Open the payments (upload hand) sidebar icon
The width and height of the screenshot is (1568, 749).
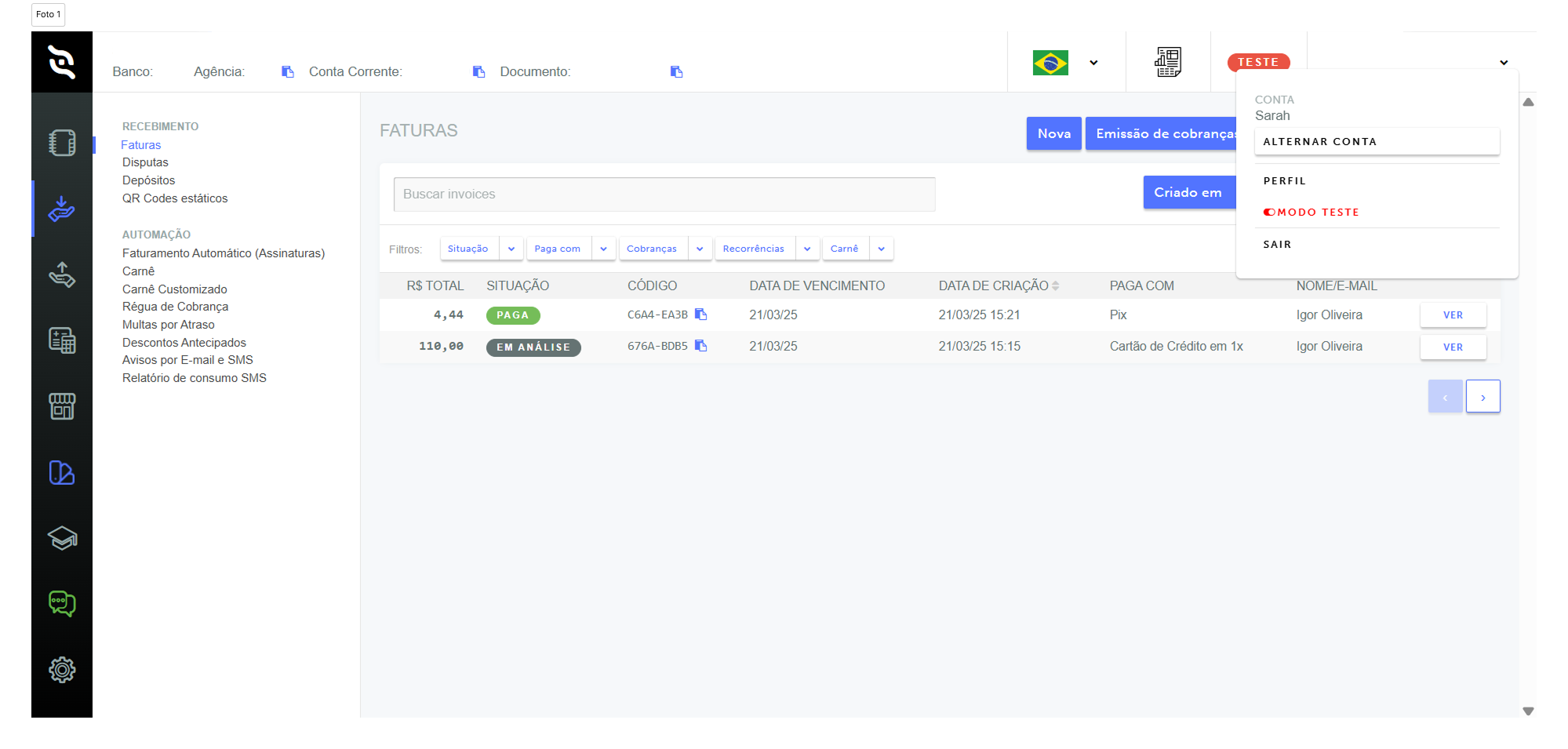point(62,275)
